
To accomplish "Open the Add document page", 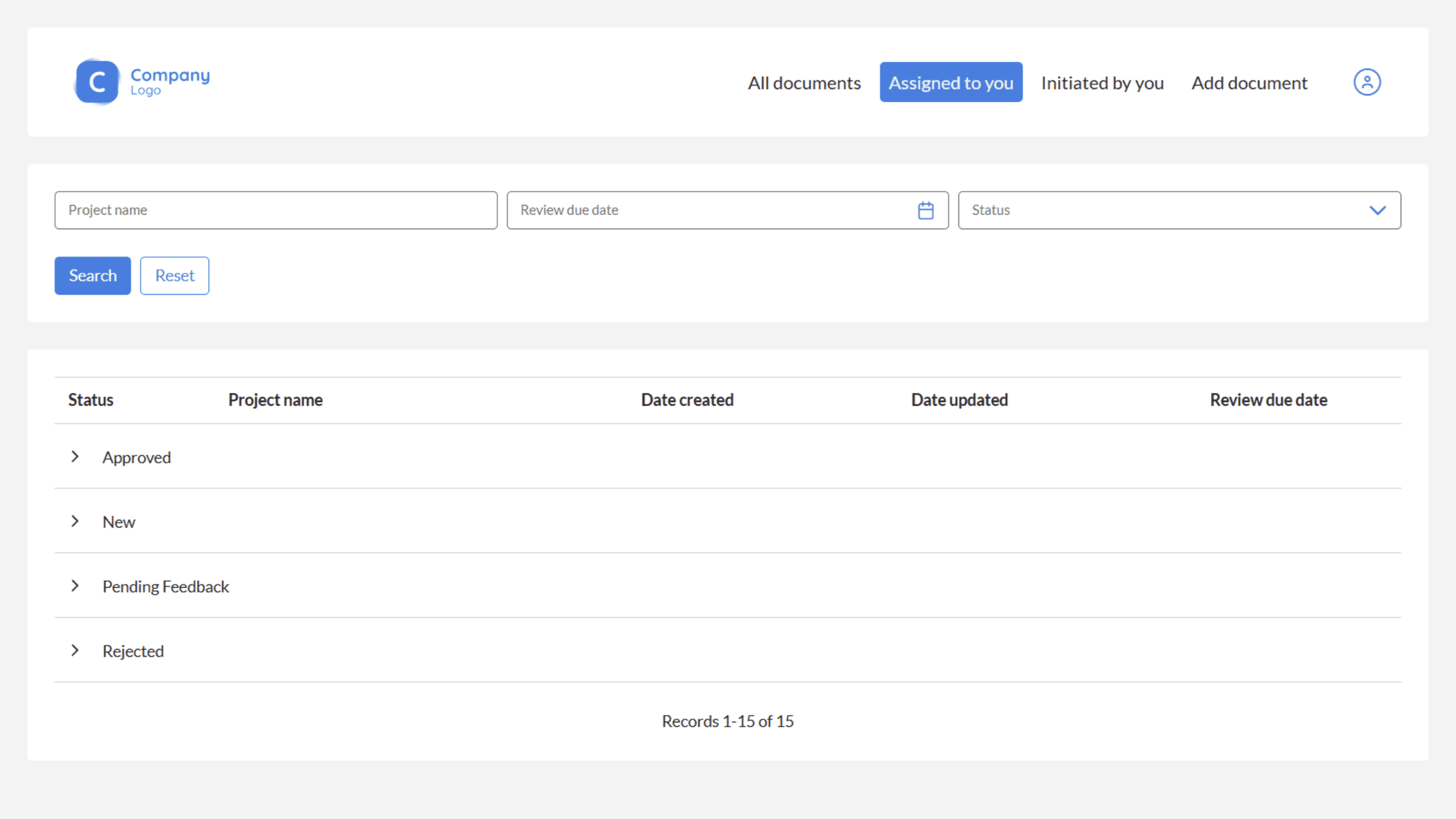I will (x=1249, y=82).
